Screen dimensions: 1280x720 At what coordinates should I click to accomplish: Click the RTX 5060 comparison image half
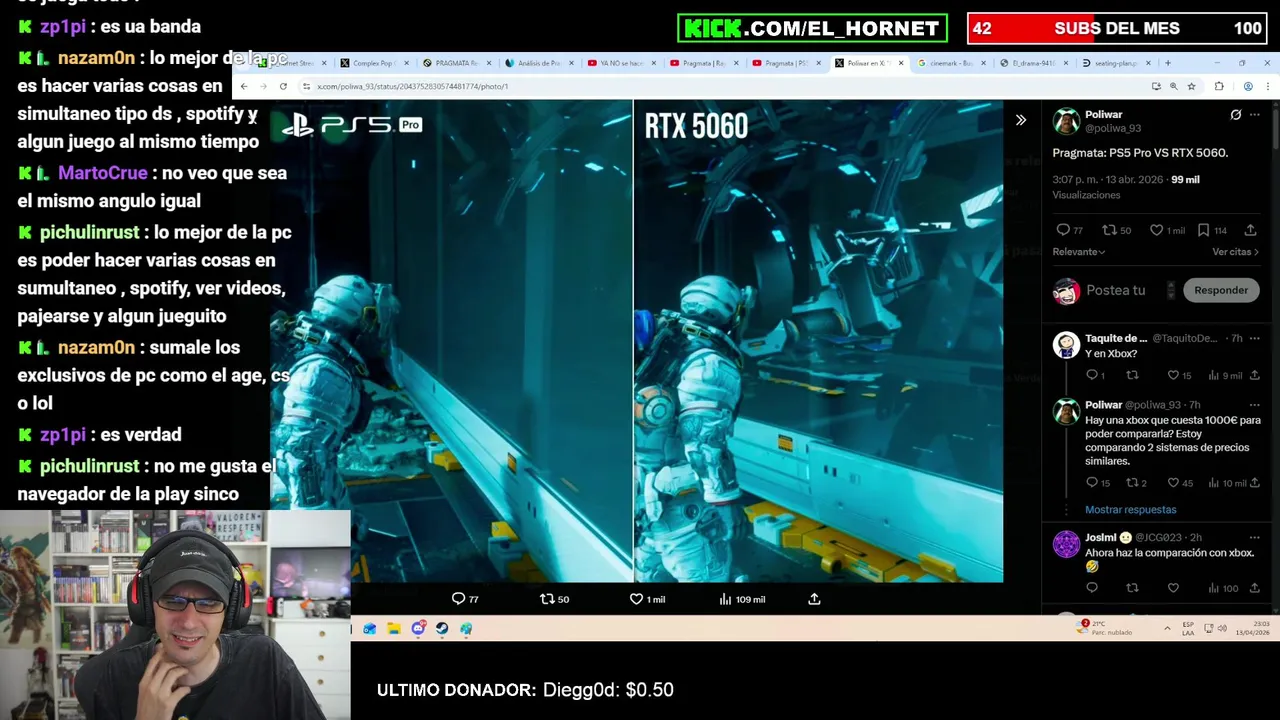[818, 341]
